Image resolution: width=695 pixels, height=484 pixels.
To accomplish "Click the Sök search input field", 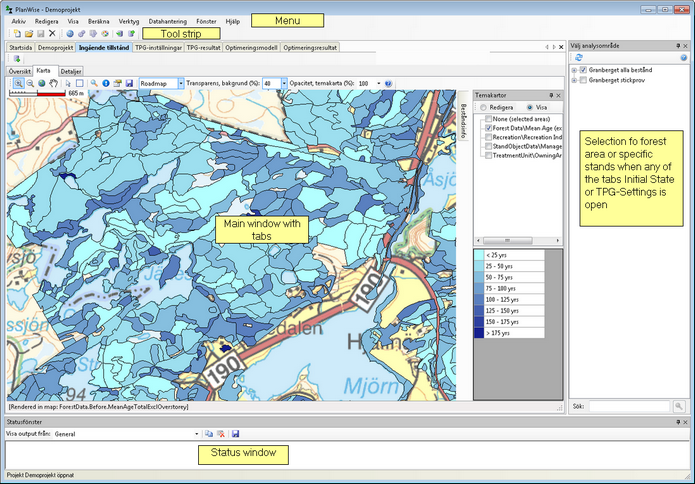I will click(629, 406).
